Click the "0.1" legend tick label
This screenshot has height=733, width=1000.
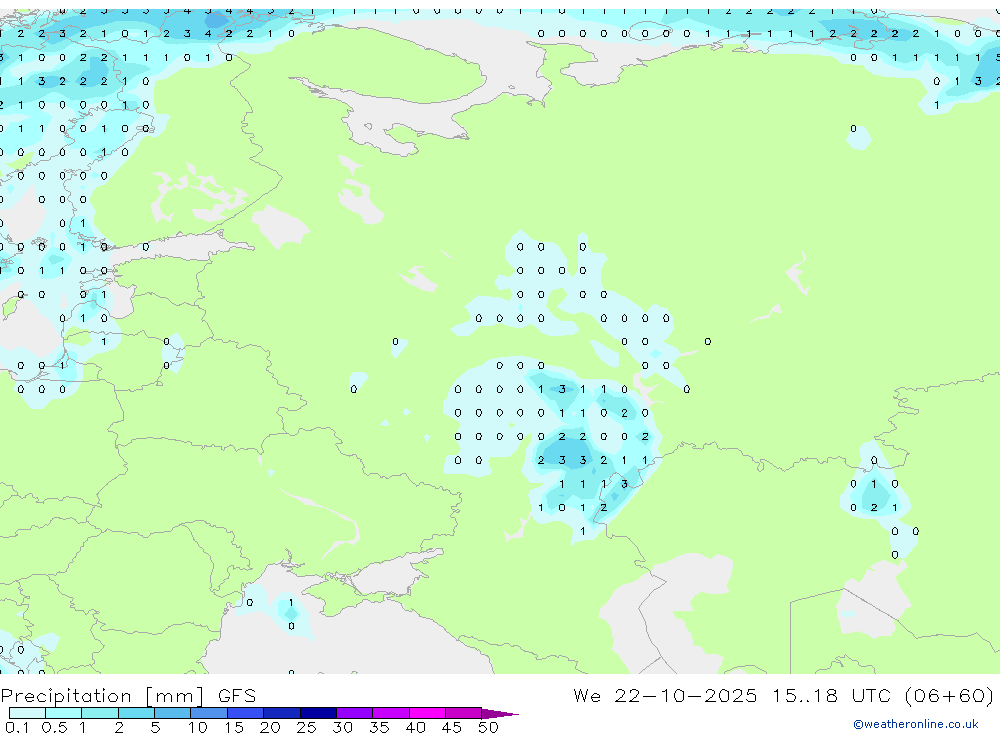[17, 727]
